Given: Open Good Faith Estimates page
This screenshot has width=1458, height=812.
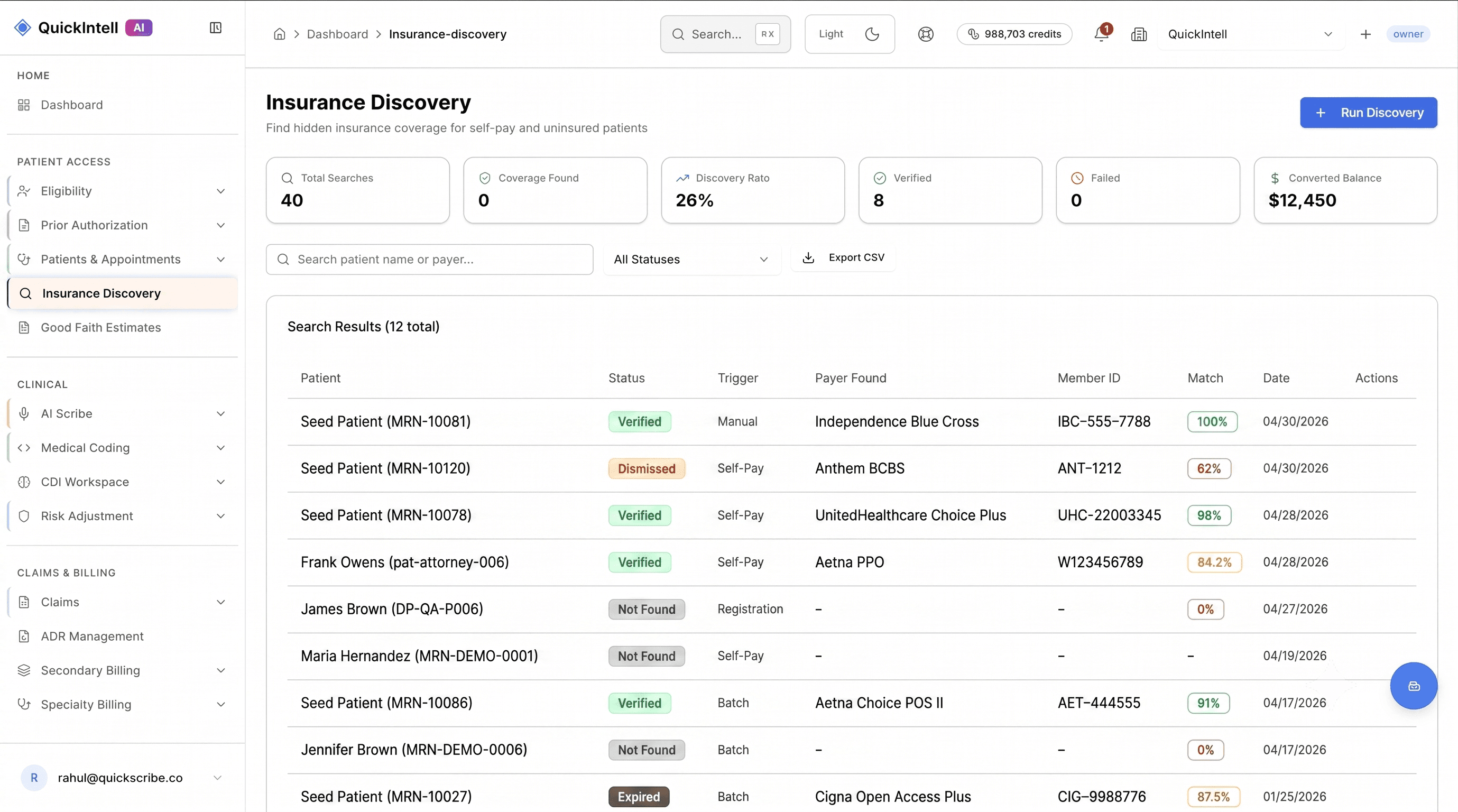Looking at the screenshot, I should tap(122, 327).
